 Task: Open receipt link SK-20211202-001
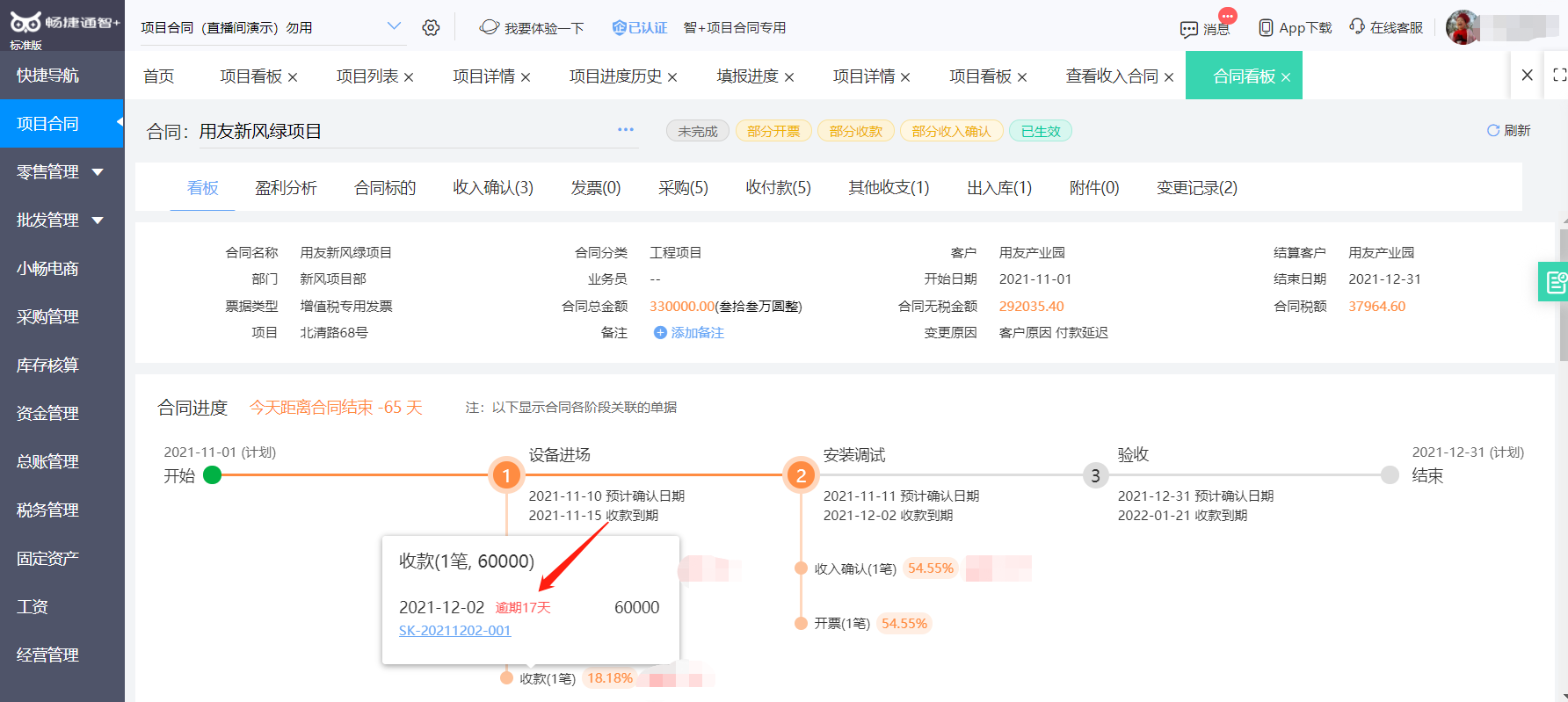click(454, 631)
